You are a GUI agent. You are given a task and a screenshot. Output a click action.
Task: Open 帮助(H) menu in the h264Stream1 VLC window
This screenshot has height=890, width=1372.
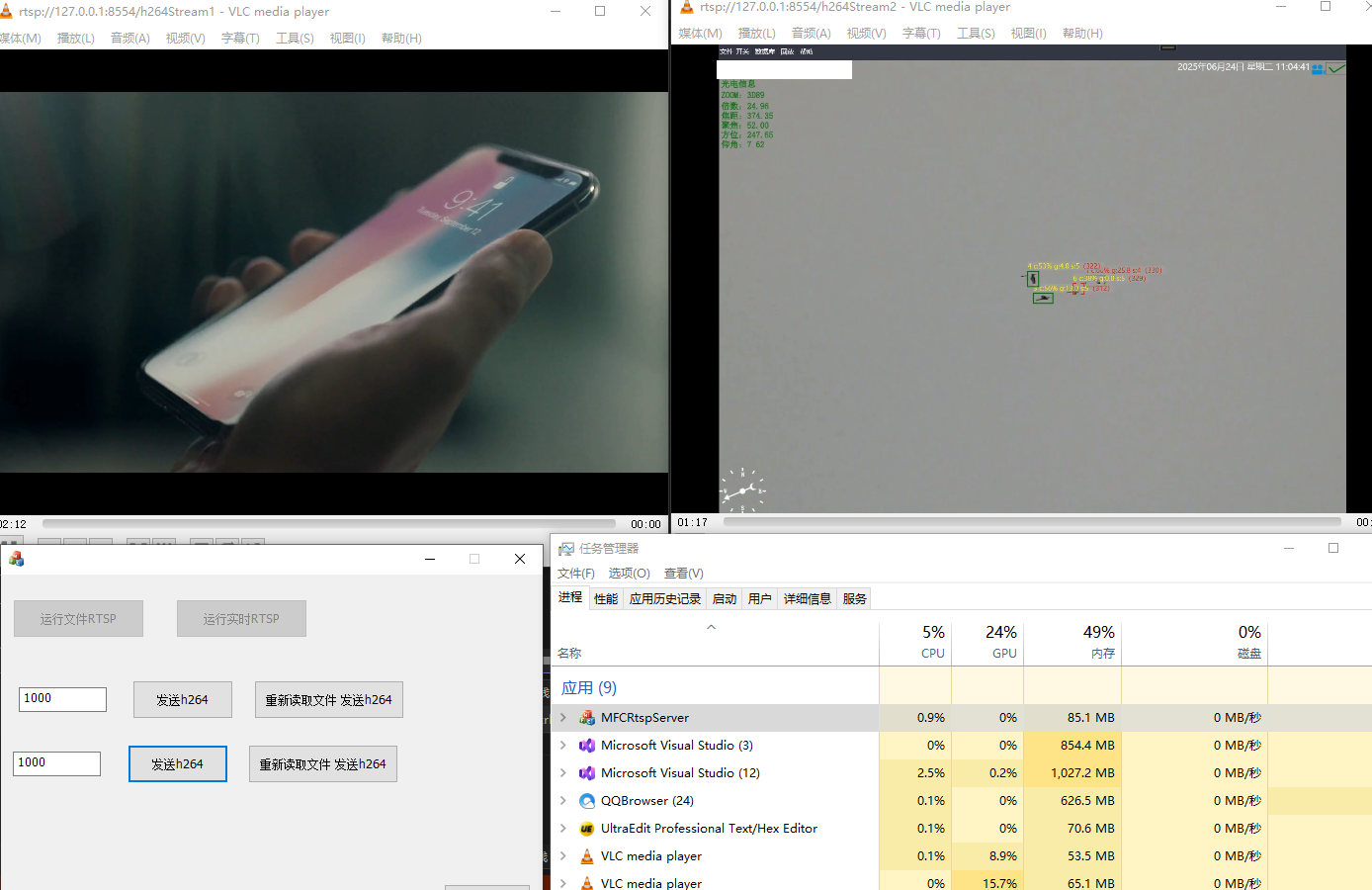pyautogui.click(x=401, y=39)
